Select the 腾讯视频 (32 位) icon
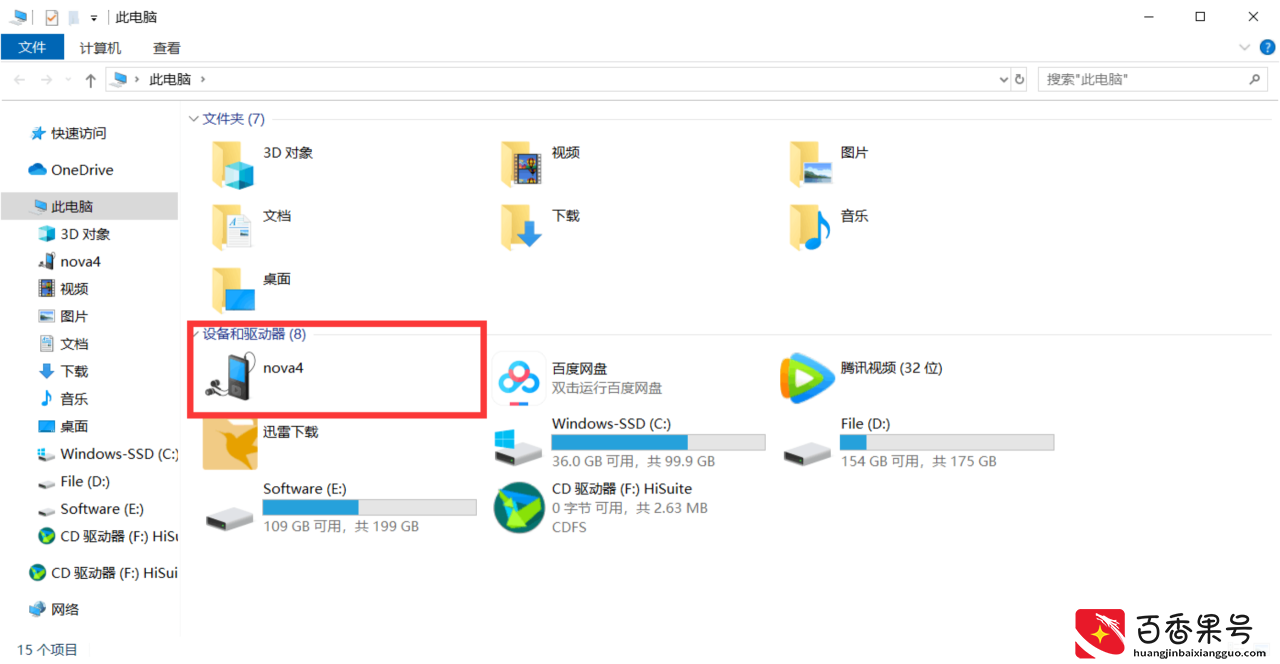 click(808, 378)
